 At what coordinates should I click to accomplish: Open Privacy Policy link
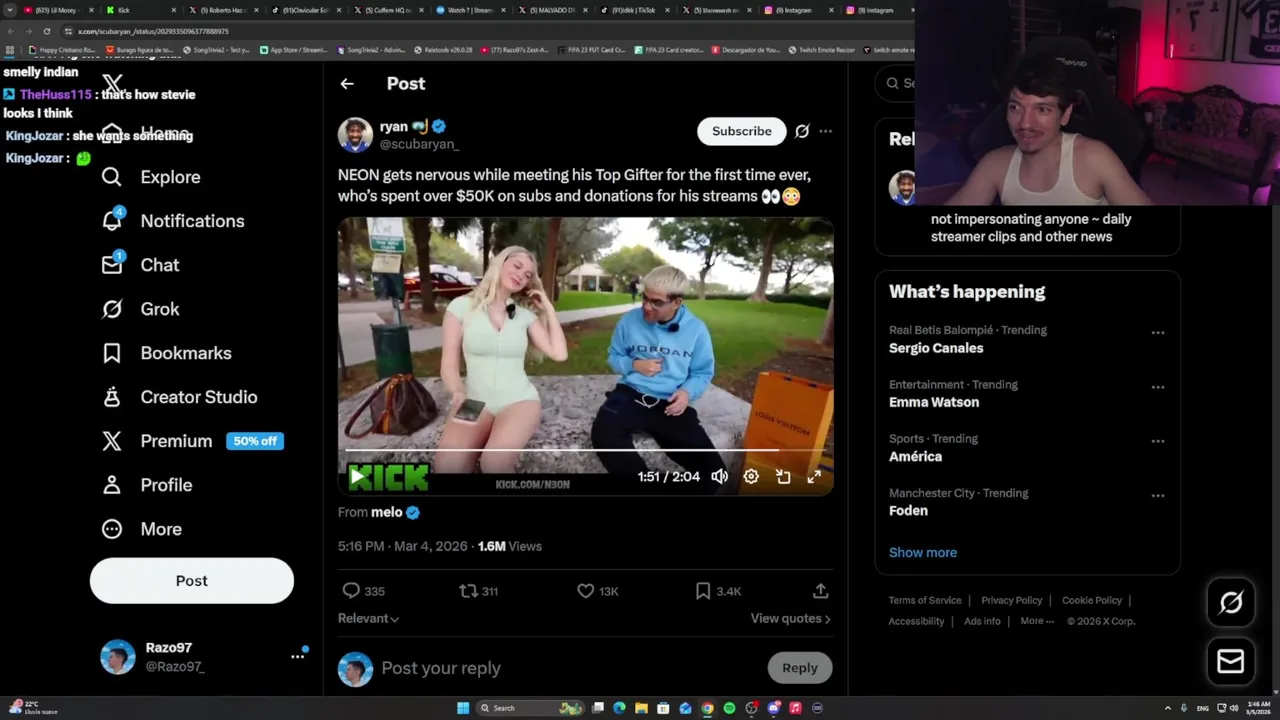[1012, 600]
